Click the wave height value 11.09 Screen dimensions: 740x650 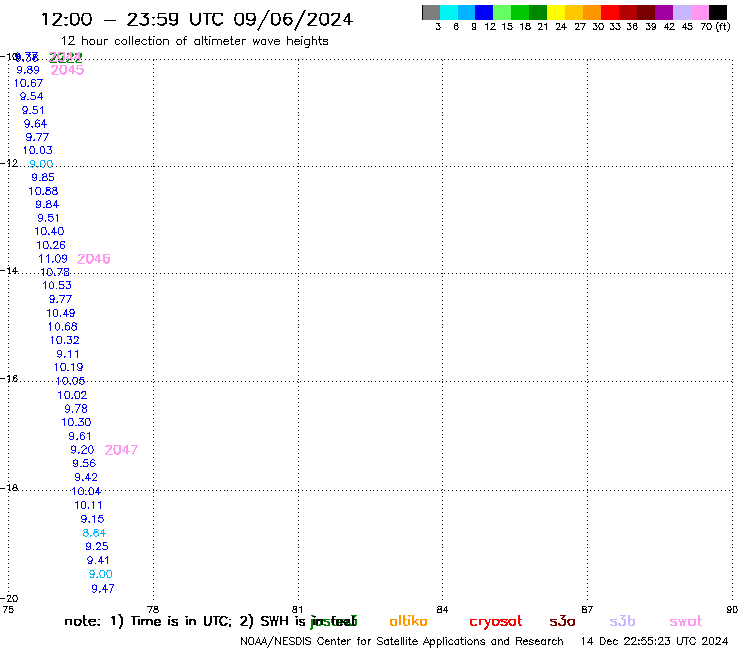[53, 259]
